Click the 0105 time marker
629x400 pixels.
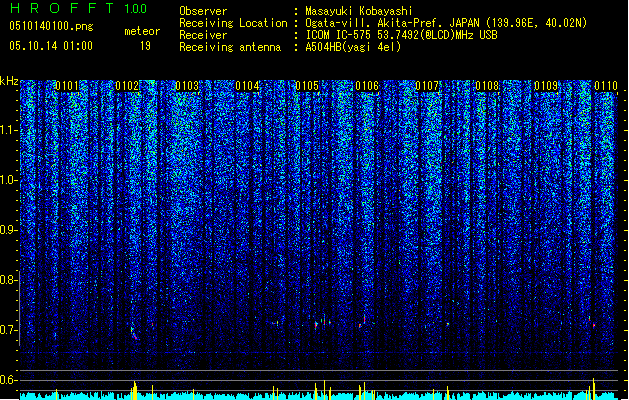click(x=307, y=86)
